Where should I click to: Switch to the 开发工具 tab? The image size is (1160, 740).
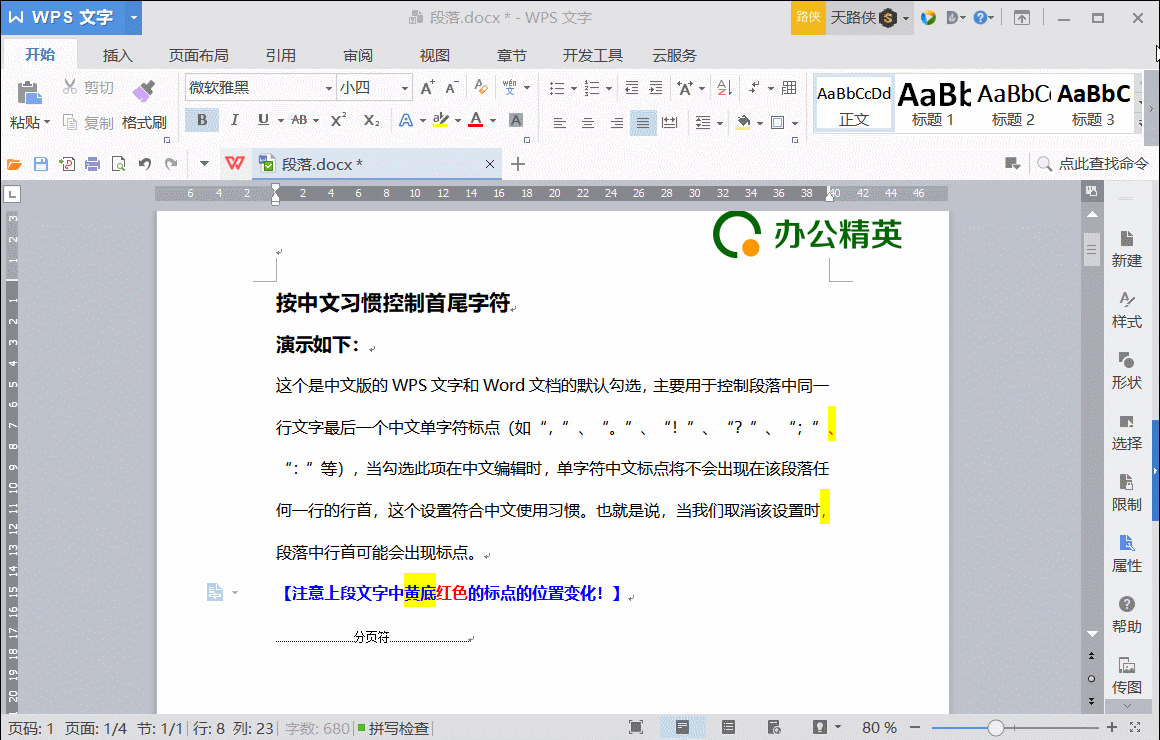[593, 56]
